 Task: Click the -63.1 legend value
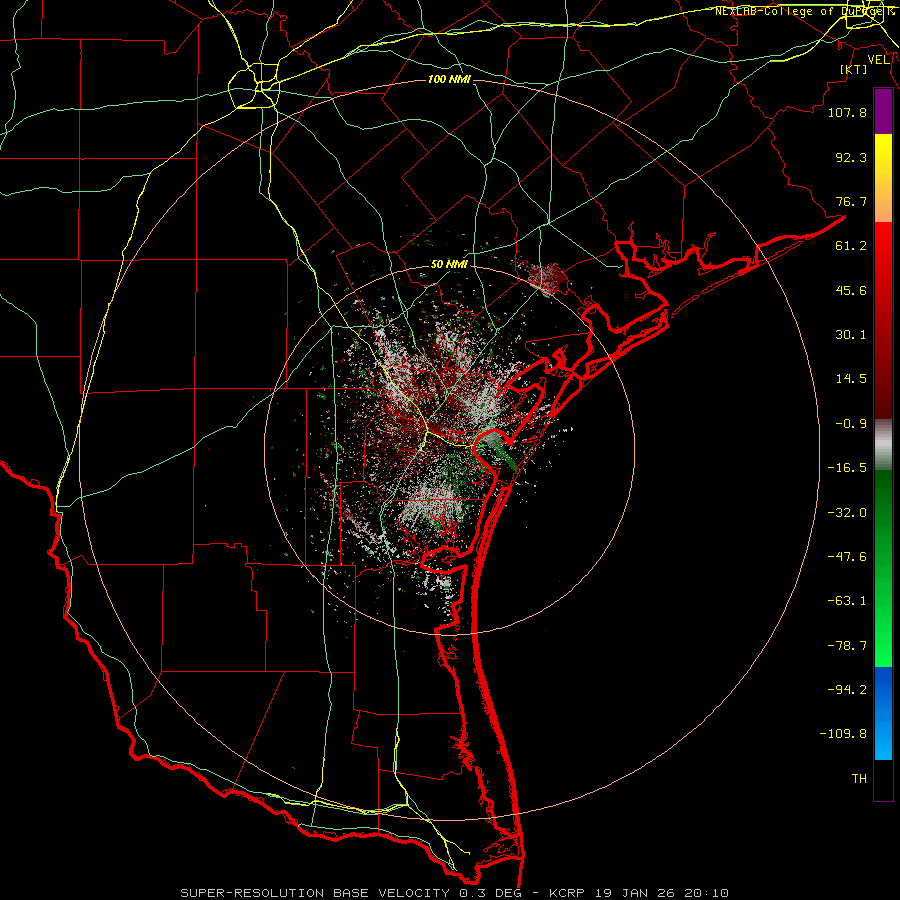(847, 601)
